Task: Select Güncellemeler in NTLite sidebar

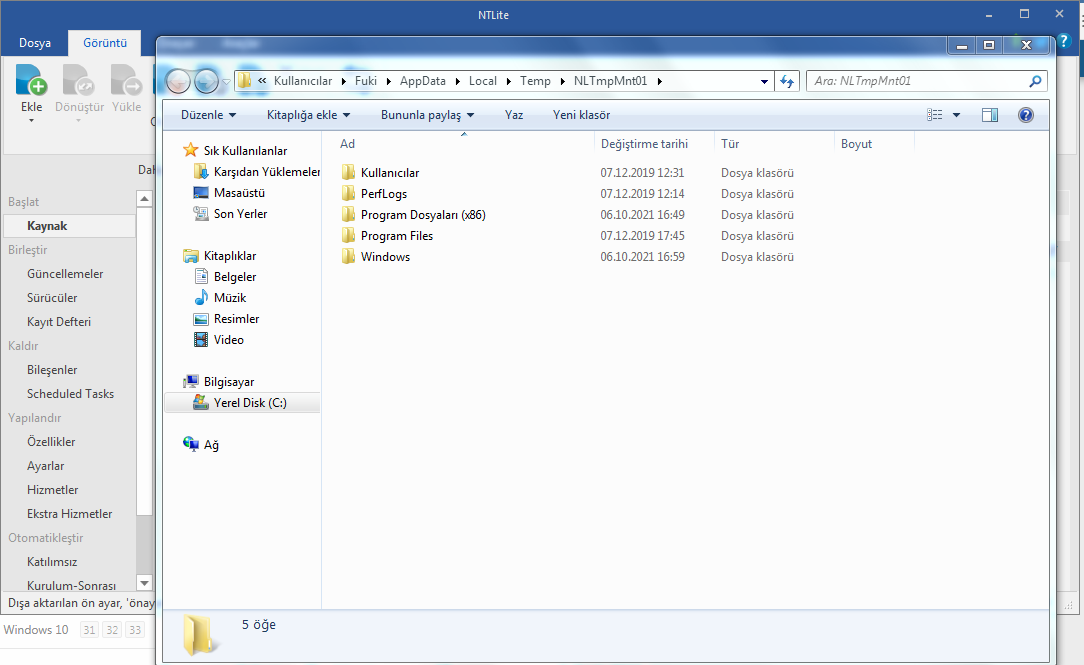Action: [x=65, y=274]
